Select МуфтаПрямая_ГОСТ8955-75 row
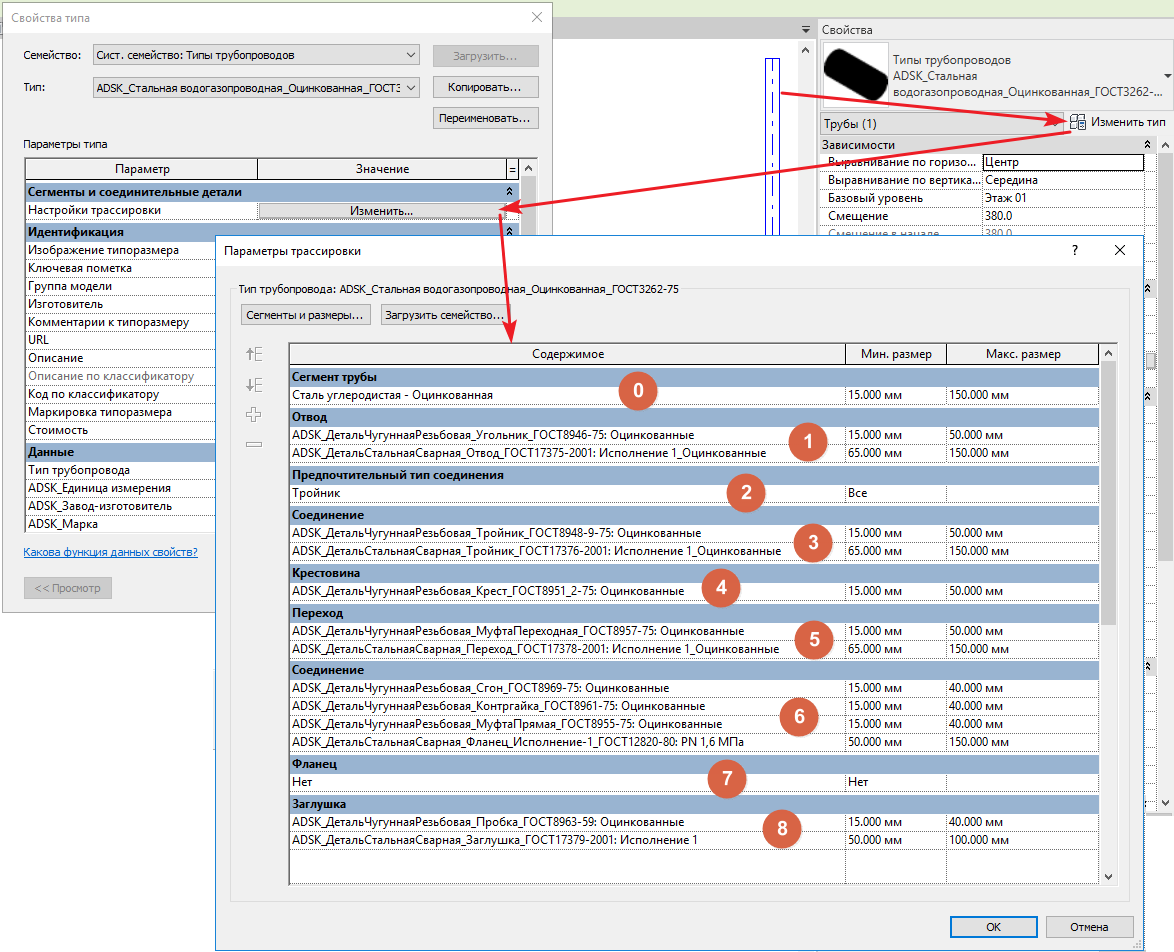The height and width of the screenshot is (952, 1174). (694, 724)
